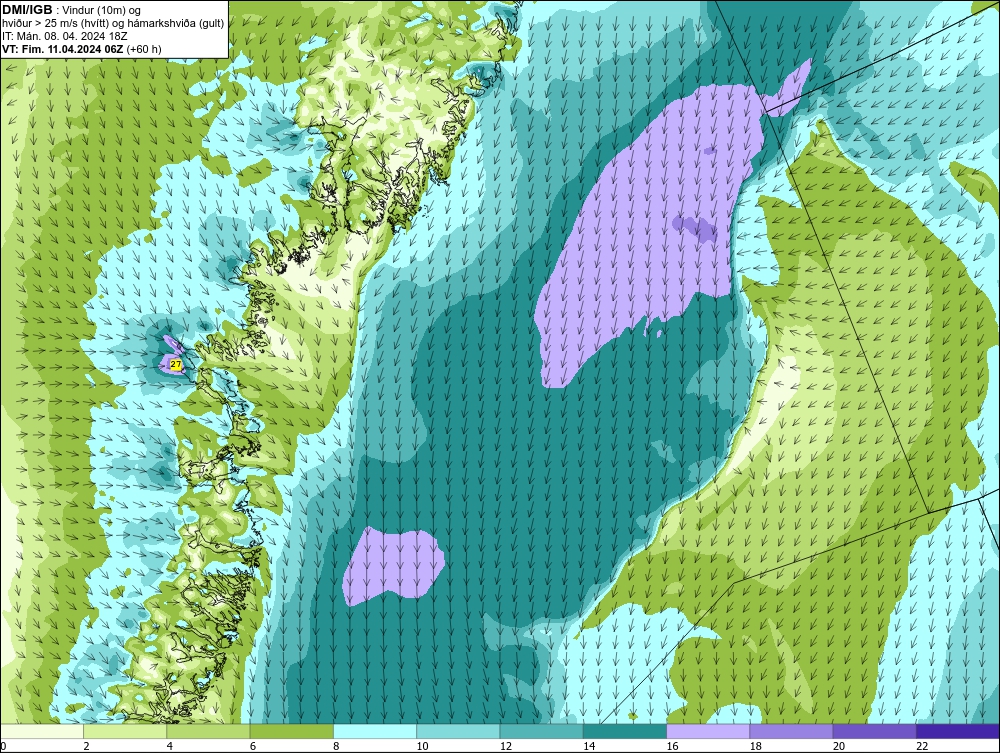
Task: Select the 20–22 m/s violet swatch
Action: (874, 731)
